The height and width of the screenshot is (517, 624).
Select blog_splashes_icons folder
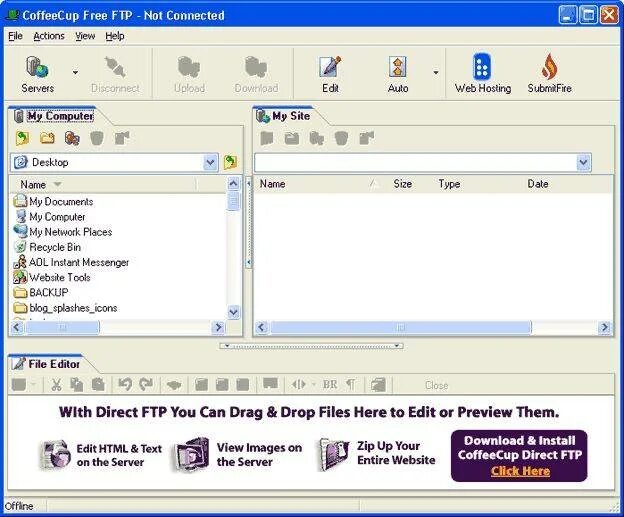[x=65, y=308]
